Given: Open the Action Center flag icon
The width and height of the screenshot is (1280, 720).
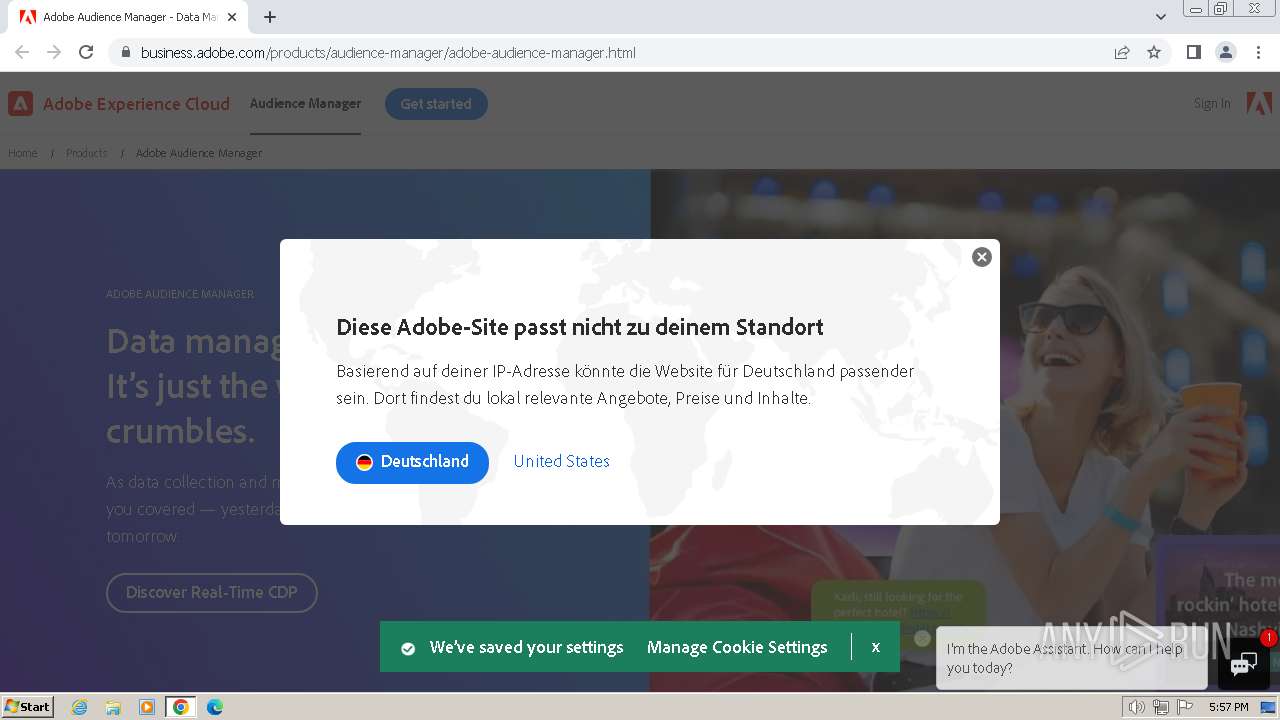Looking at the screenshot, I should point(1185,707).
